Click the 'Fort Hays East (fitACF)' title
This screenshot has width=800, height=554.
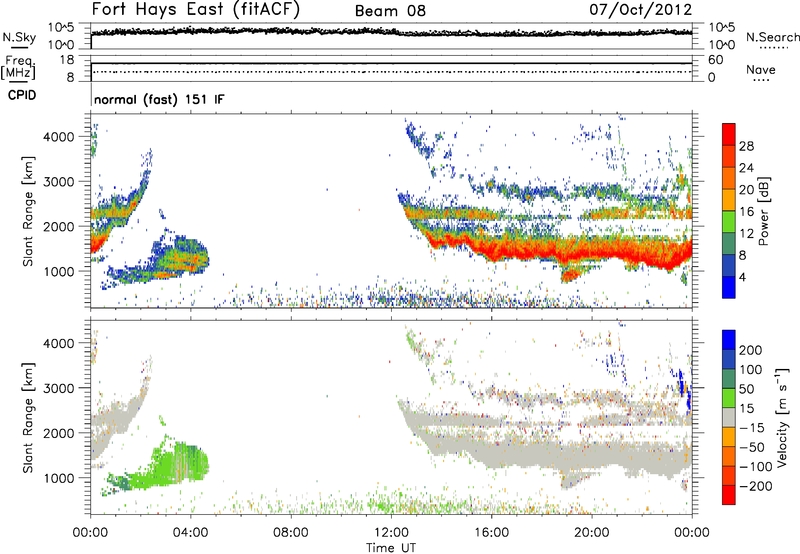tap(195, 10)
